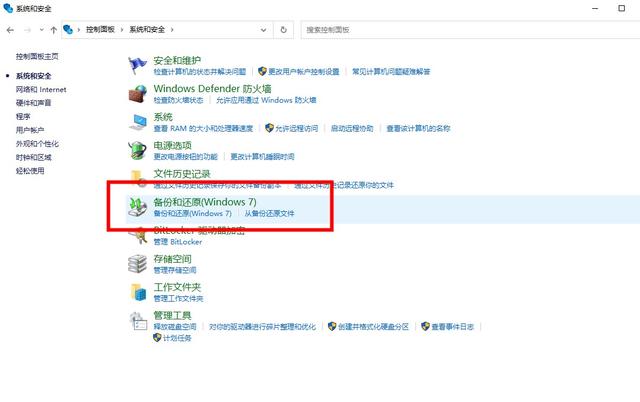The width and height of the screenshot is (640, 402).
Task: Click 管理工作文件夹 link
Action: point(178,298)
